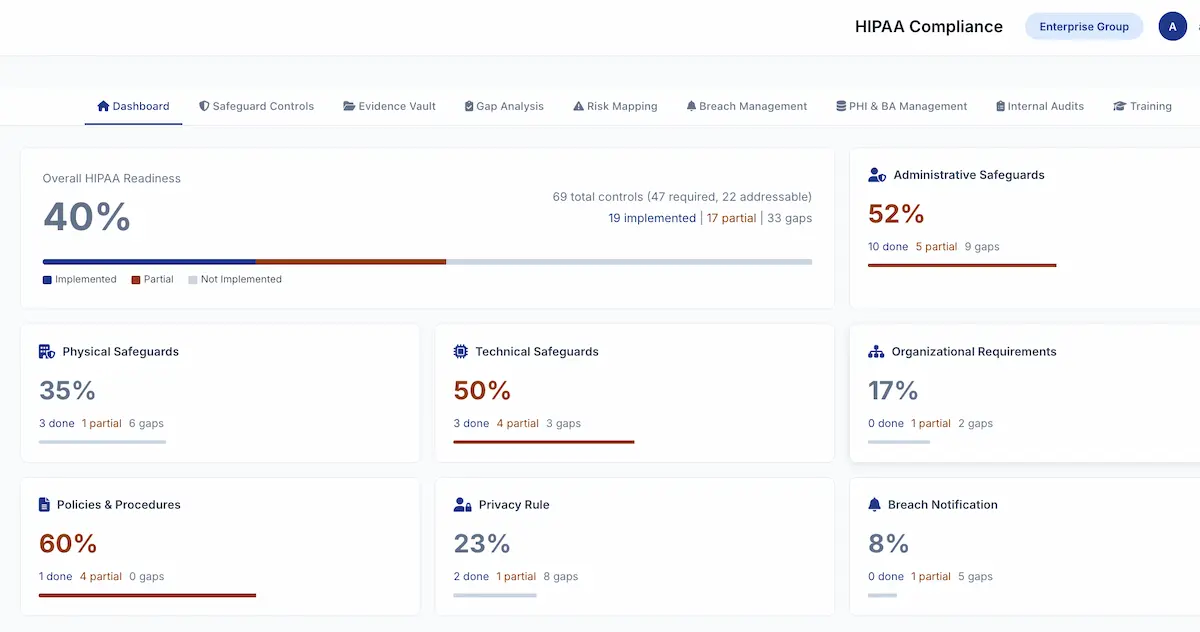Open the profile avatar marked A
The width and height of the screenshot is (1200, 632).
[1172, 26]
